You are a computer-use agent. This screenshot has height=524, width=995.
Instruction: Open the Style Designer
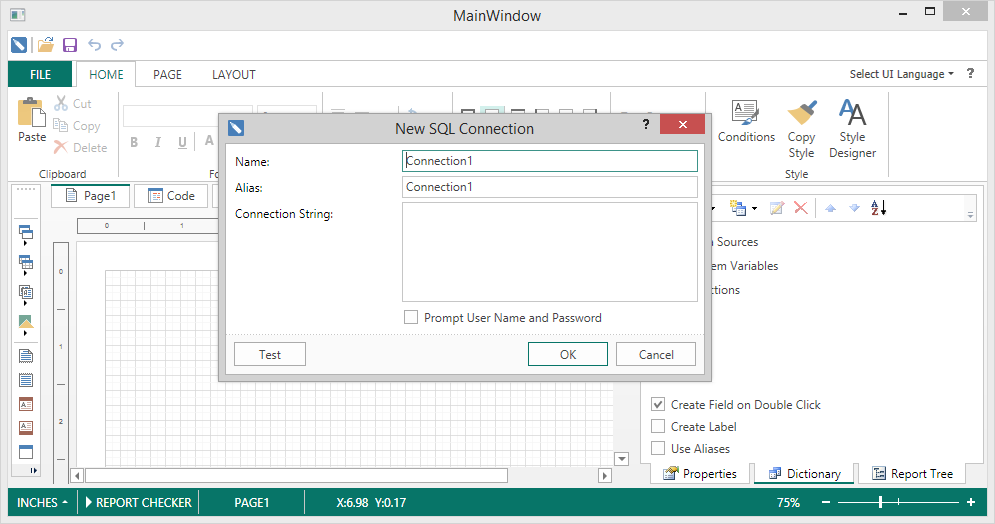(x=852, y=129)
